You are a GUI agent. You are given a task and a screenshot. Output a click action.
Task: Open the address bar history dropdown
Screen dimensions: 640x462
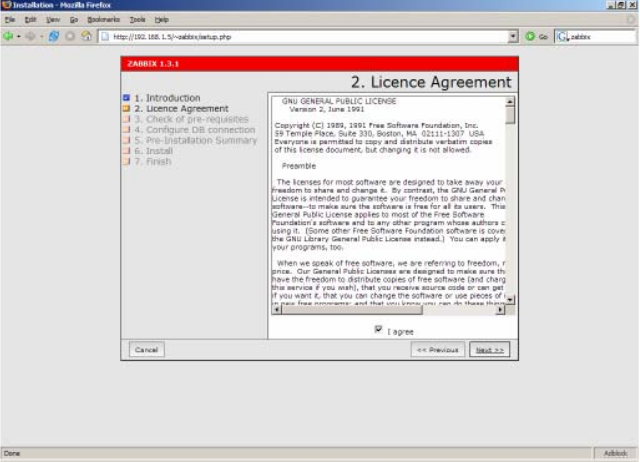point(513,36)
